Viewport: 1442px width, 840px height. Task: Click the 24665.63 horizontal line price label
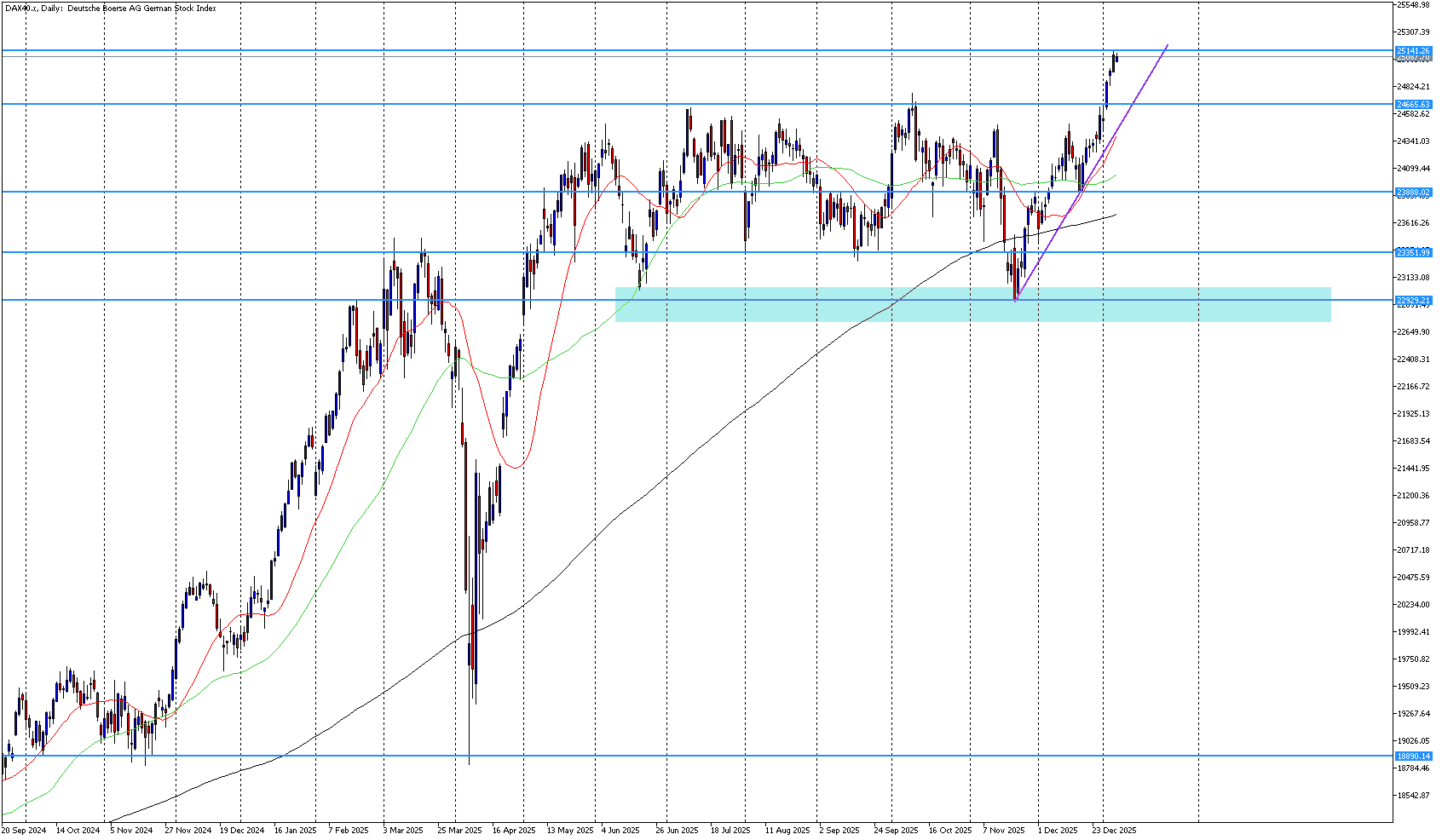(x=1412, y=105)
